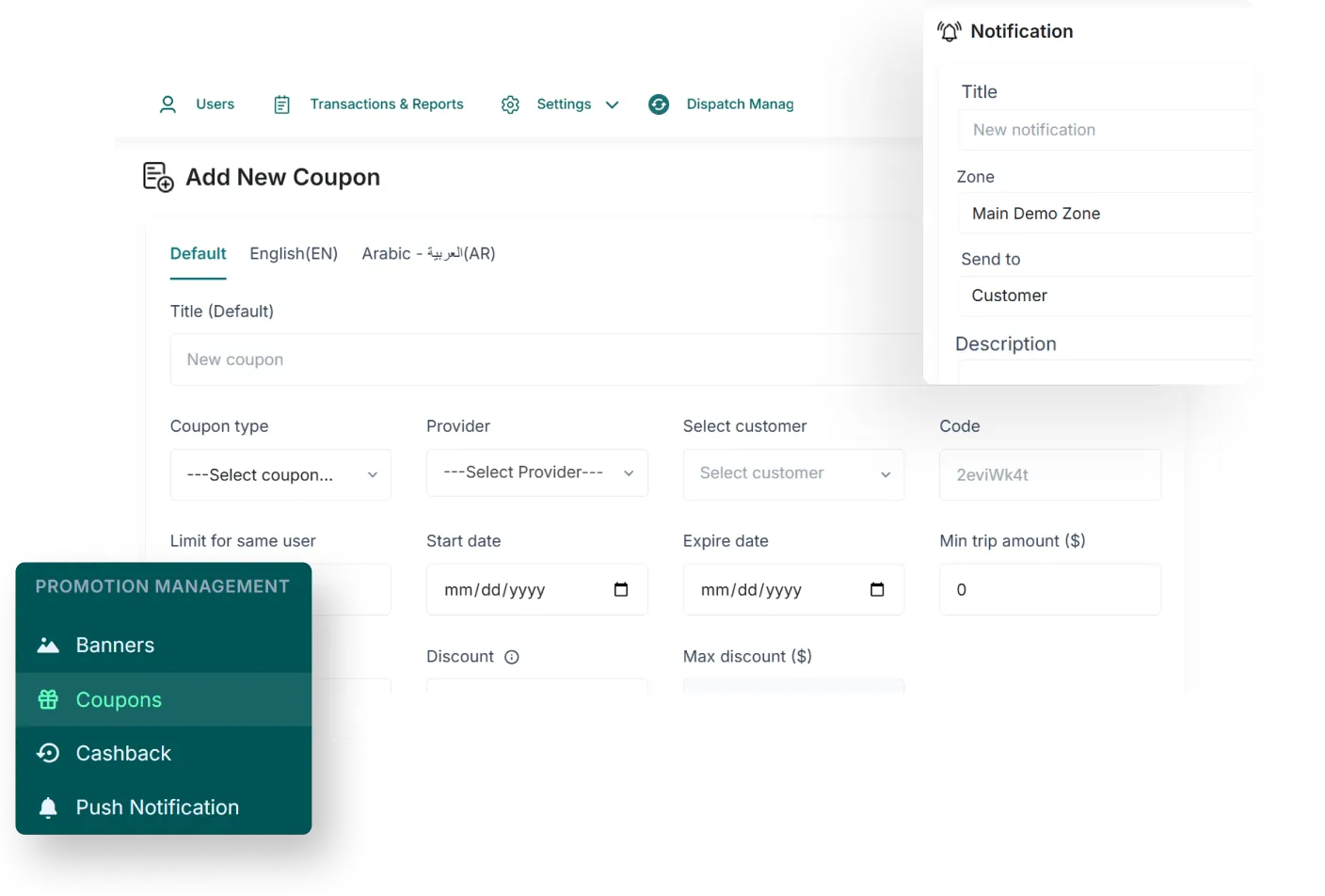The height and width of the screenshot is (896, 1325).
Task: Select the Default language tab
Action: [198, 253]
